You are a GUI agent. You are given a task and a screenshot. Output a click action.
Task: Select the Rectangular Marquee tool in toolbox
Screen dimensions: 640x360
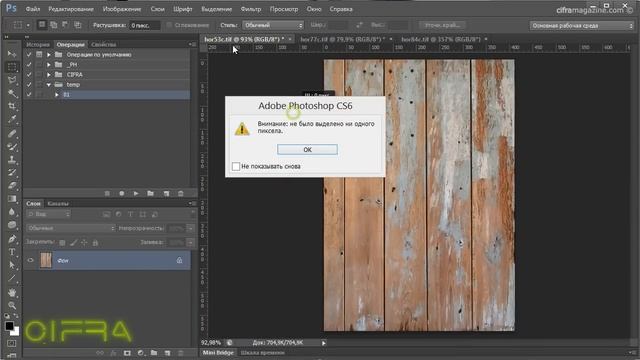point(12,67)
